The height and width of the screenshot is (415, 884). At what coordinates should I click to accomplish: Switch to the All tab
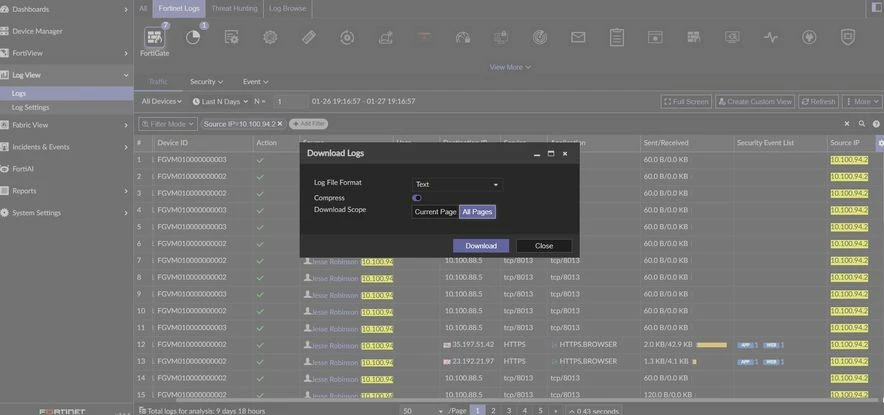click(x=143, y=8)
